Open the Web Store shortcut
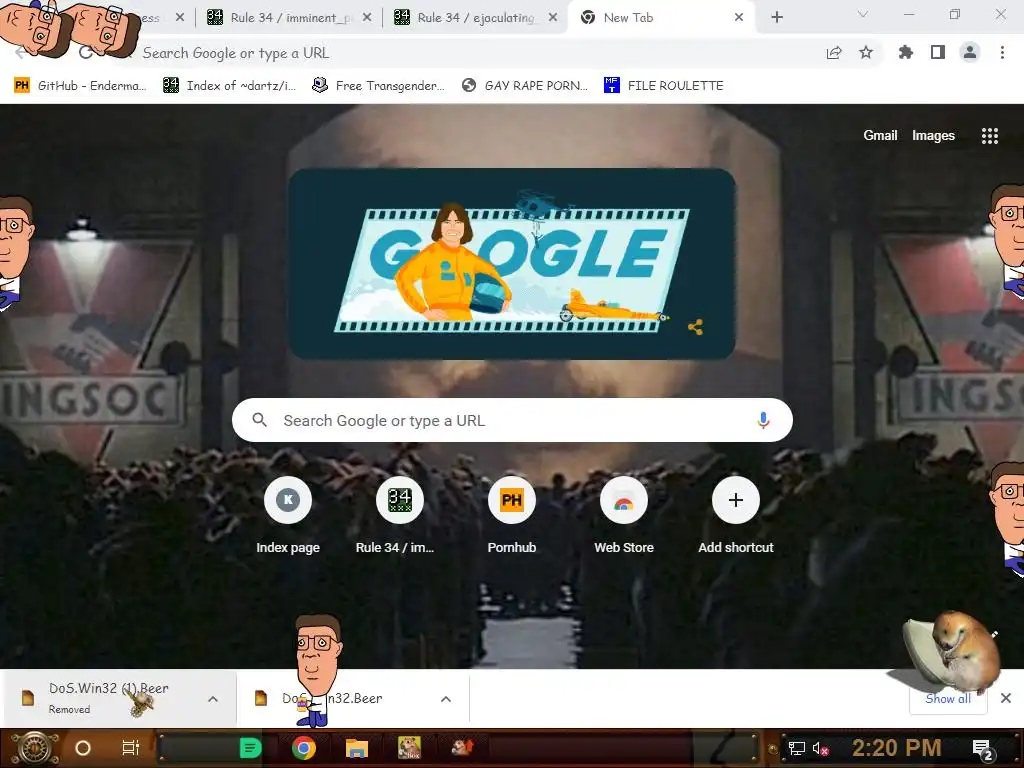The height and width of the screenshot is (768, 1024). point(624,517)
